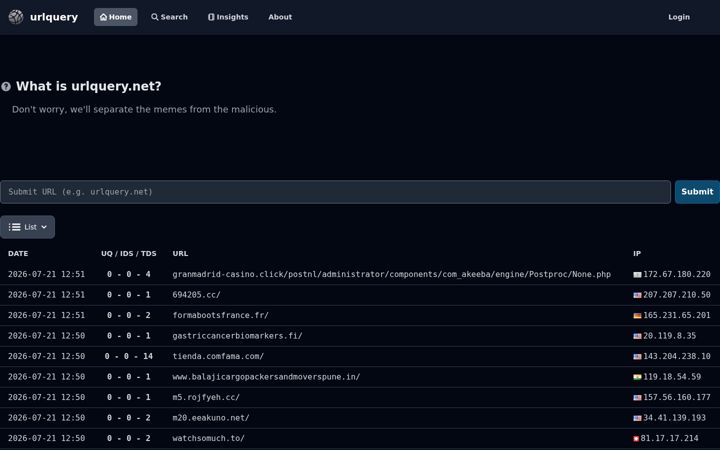Screen dimensions: 720x450
Task: Click the flag icon beside 172.67.180.220
Action: pyautogui.click(x=637, y=275)
